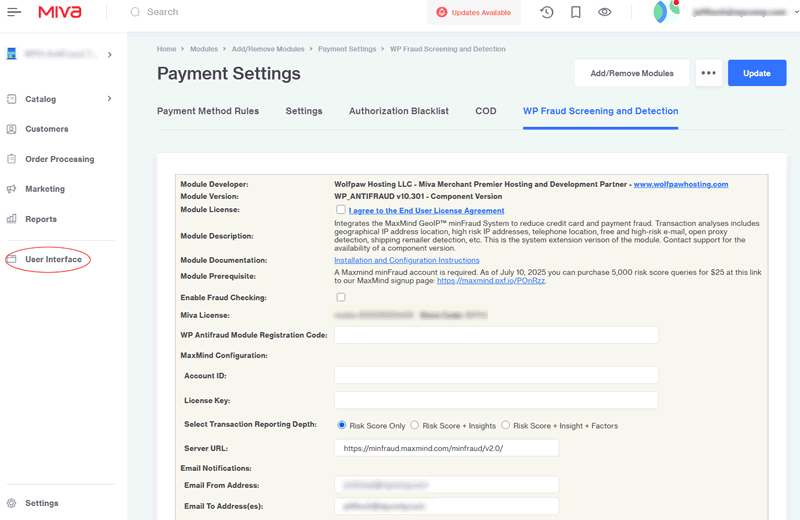Click the blue Update button
The width and height of the screenshot is (800, 520).
click(757, 73)
